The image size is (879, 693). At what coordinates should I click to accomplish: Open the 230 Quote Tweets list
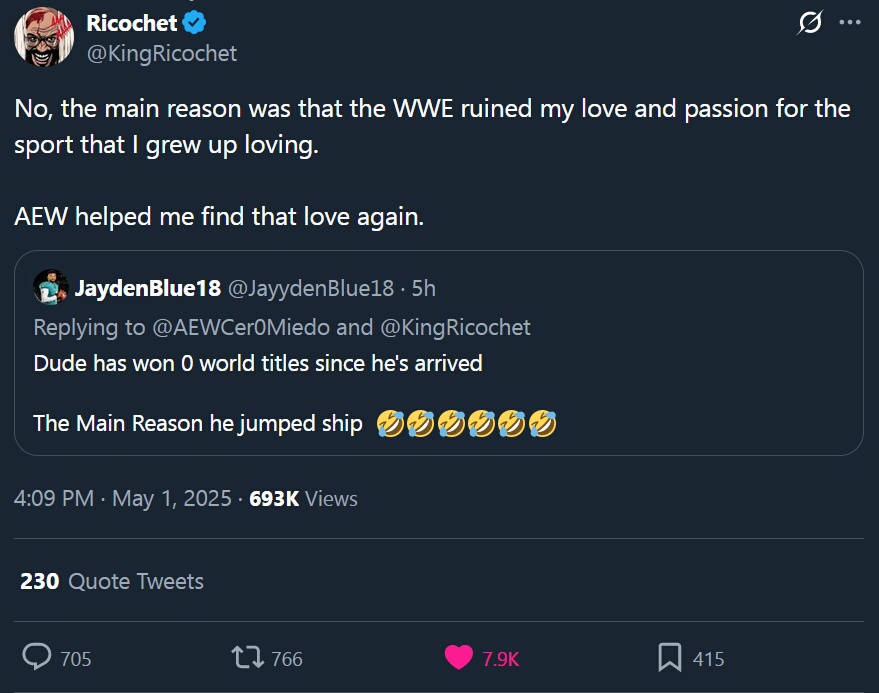click(112, 581)
